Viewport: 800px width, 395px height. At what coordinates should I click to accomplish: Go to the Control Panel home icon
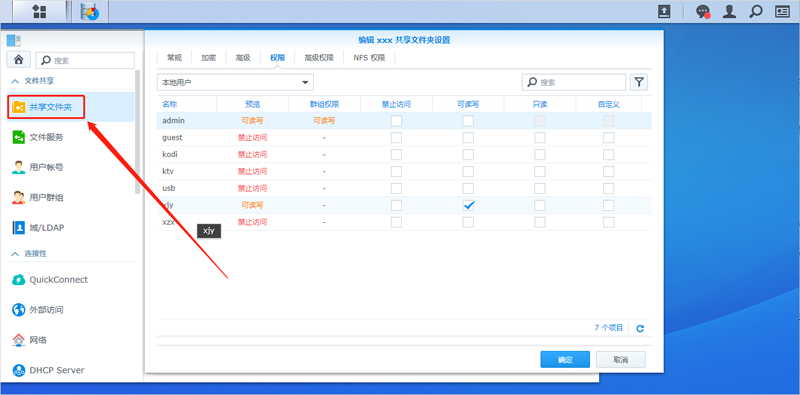19,60
